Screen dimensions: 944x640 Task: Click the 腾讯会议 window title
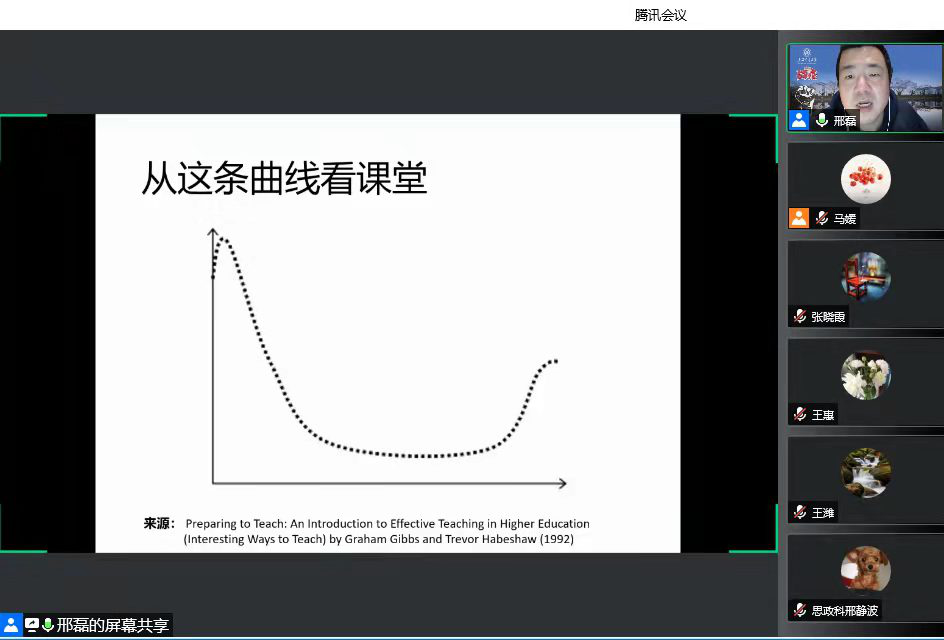(661, 15)
